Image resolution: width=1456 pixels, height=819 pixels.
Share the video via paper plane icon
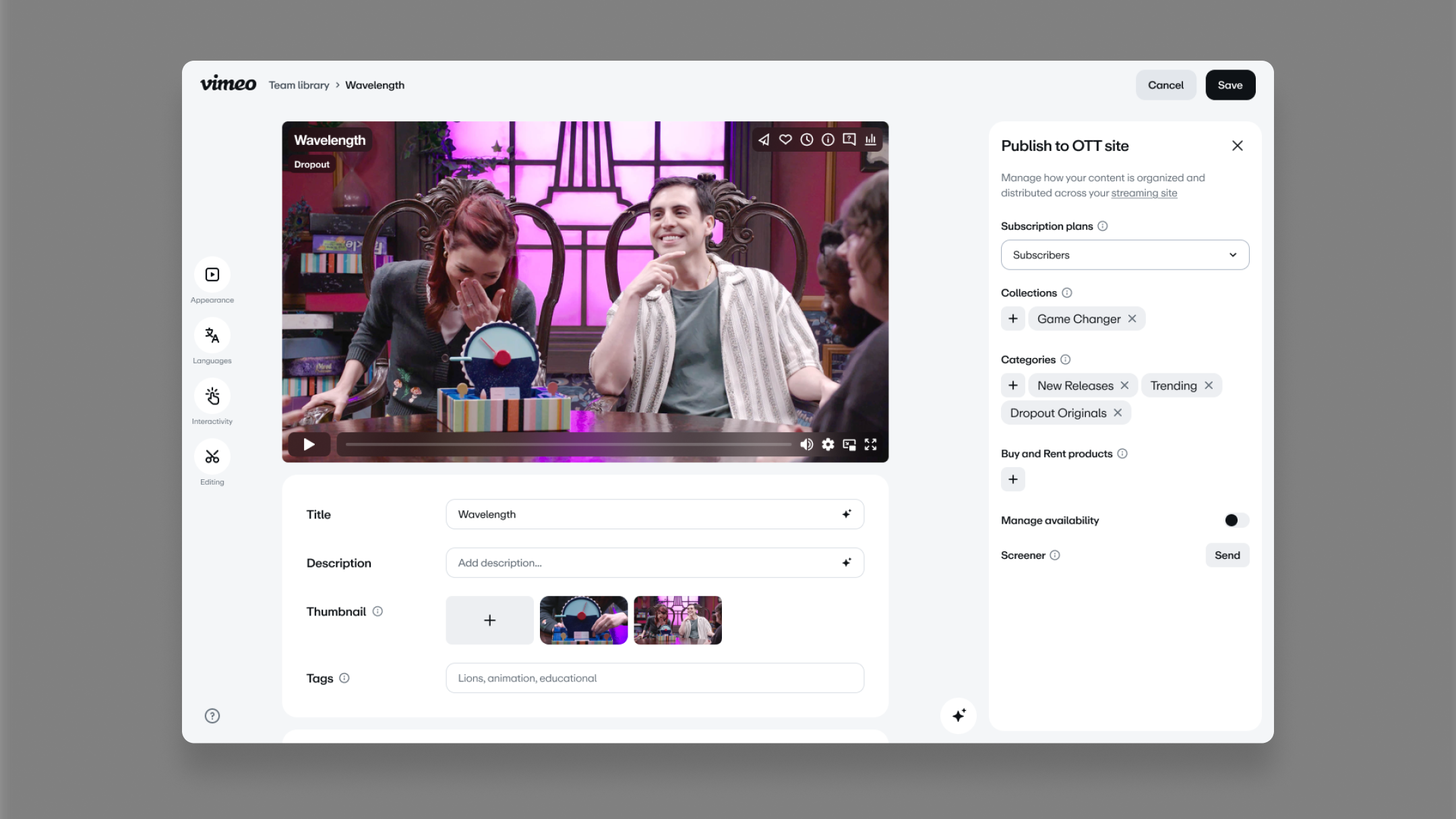[764, 140]
